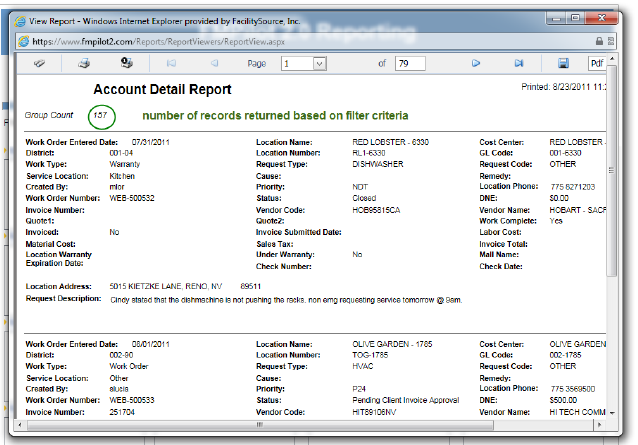Screen dimensions: 638x445
Task: Expand the page number dropdown arrow
Action: tap(320, 63)
